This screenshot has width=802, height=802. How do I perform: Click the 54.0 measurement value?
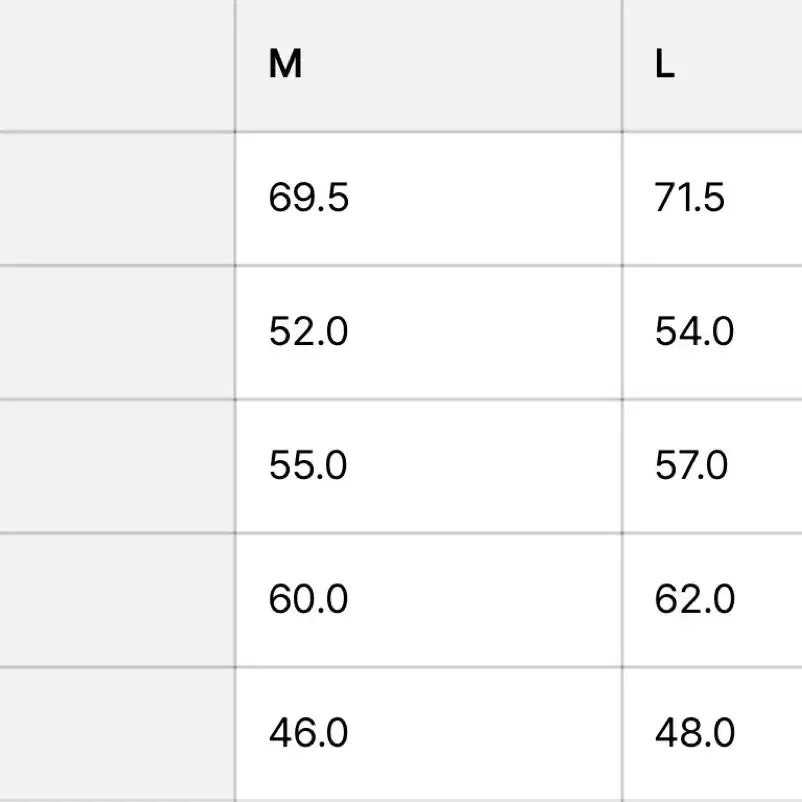695,332
